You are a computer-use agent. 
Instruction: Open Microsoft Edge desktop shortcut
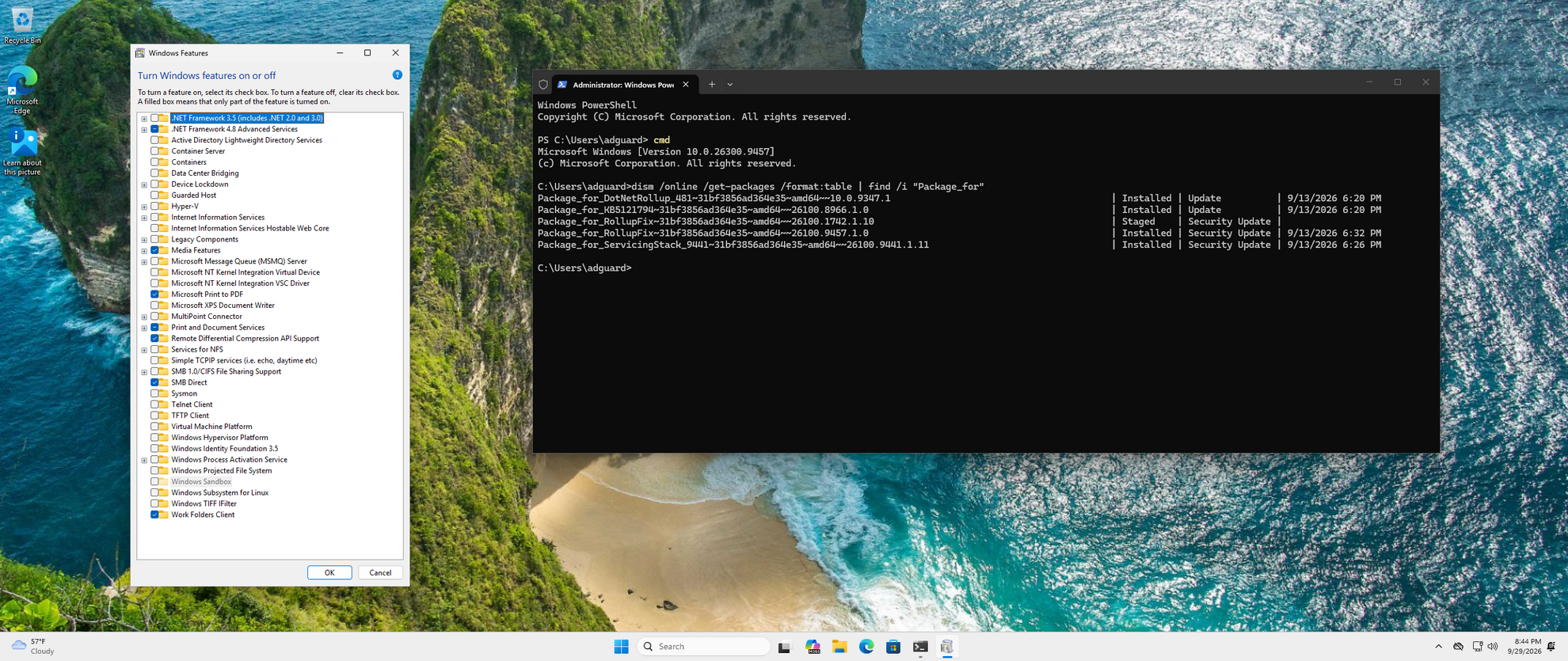(x=22, y=90)
